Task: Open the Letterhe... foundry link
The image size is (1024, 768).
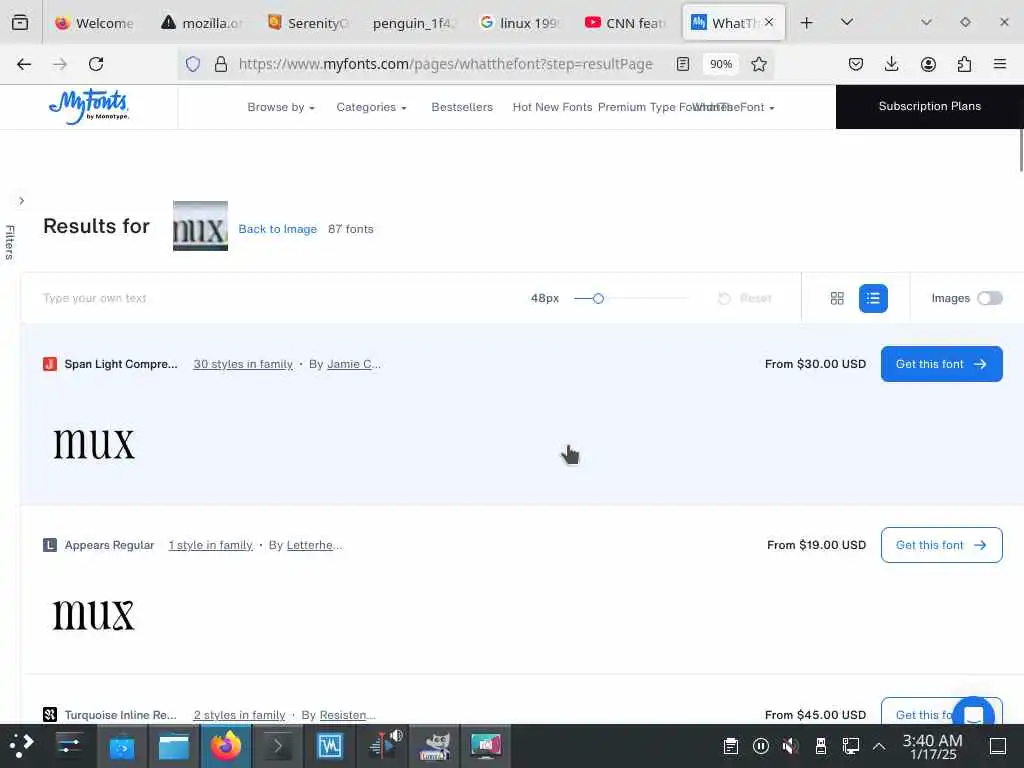Action: click(315, 545)
